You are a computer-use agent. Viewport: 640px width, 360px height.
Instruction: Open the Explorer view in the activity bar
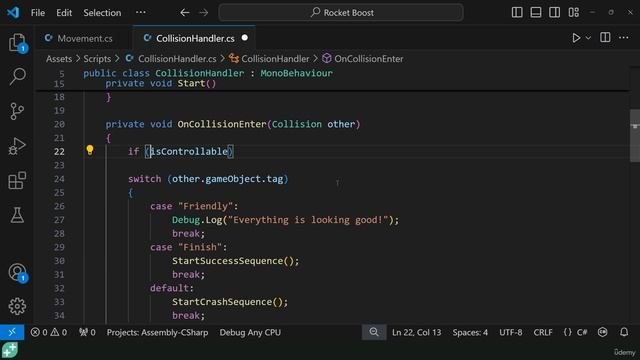tap(17, 42)
